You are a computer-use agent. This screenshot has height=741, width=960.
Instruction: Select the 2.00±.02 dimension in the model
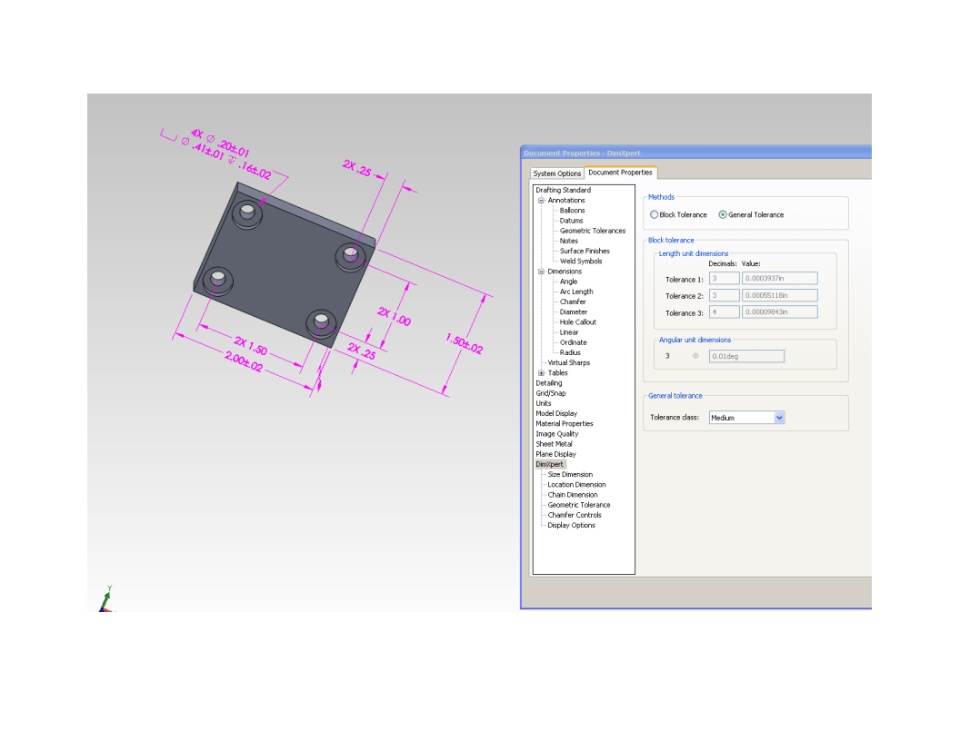tap(244, 361)
